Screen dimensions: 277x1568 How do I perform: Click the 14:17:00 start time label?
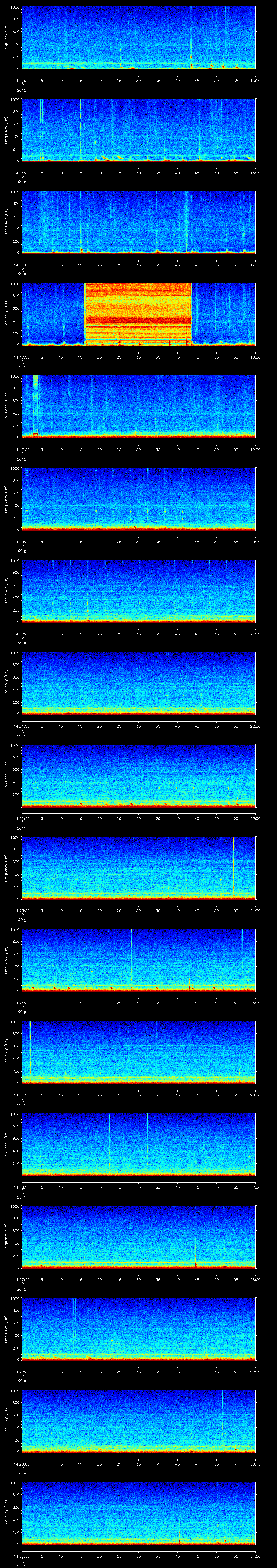(21, 357)
